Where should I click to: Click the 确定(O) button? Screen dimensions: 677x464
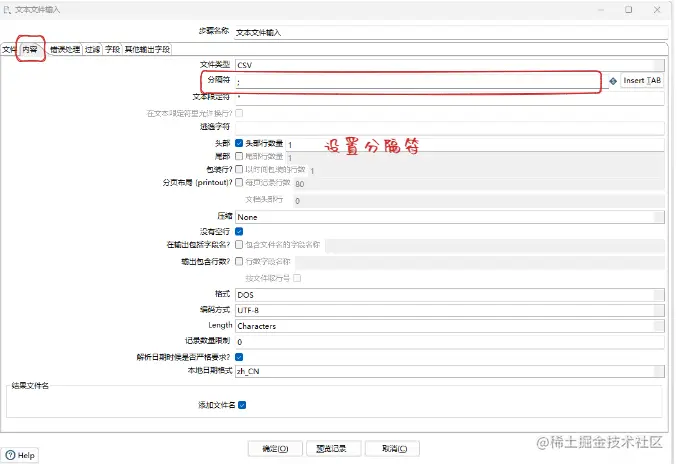click(x=275, y=448)
